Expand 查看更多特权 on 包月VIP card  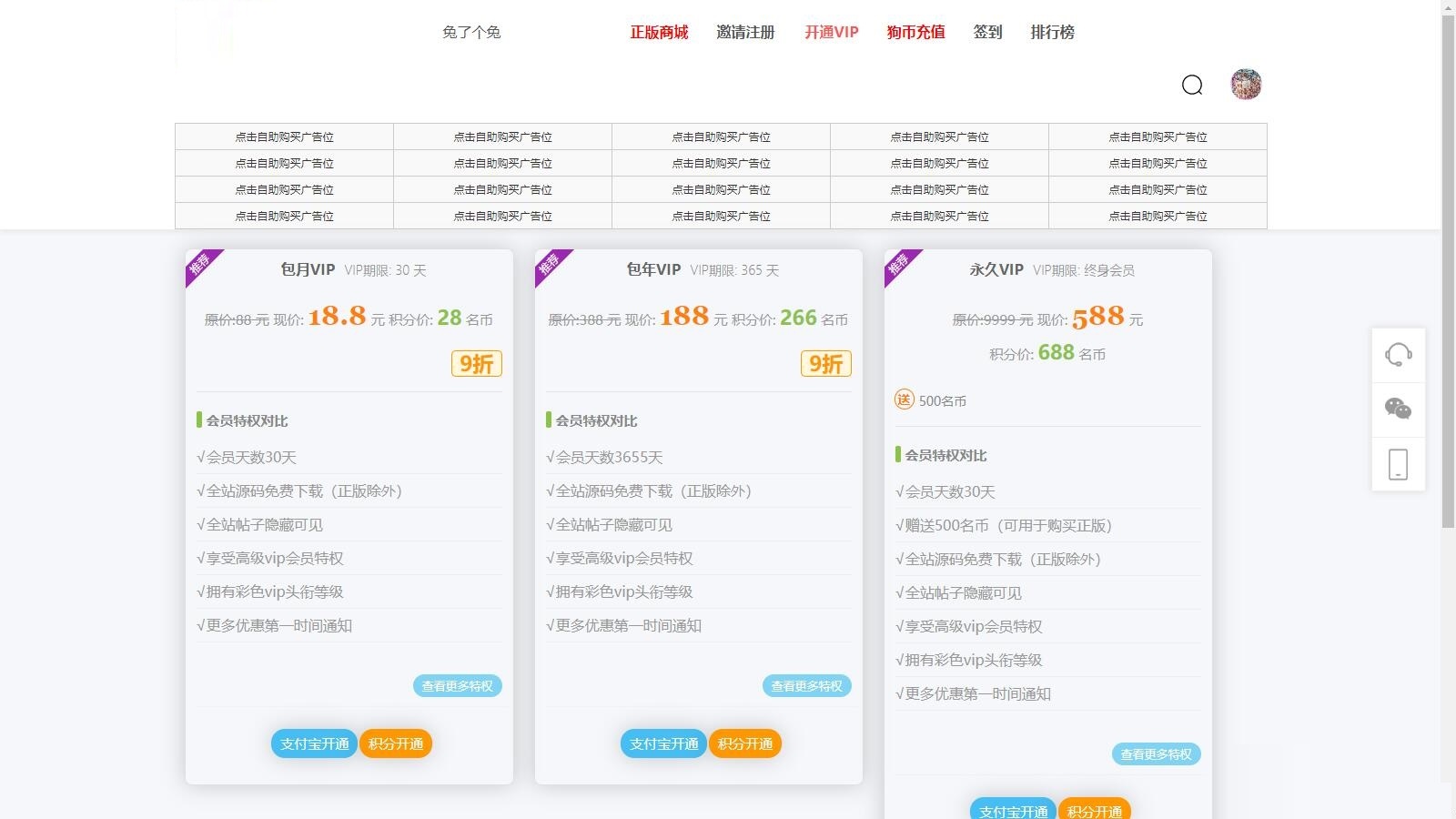click(457, 686)
